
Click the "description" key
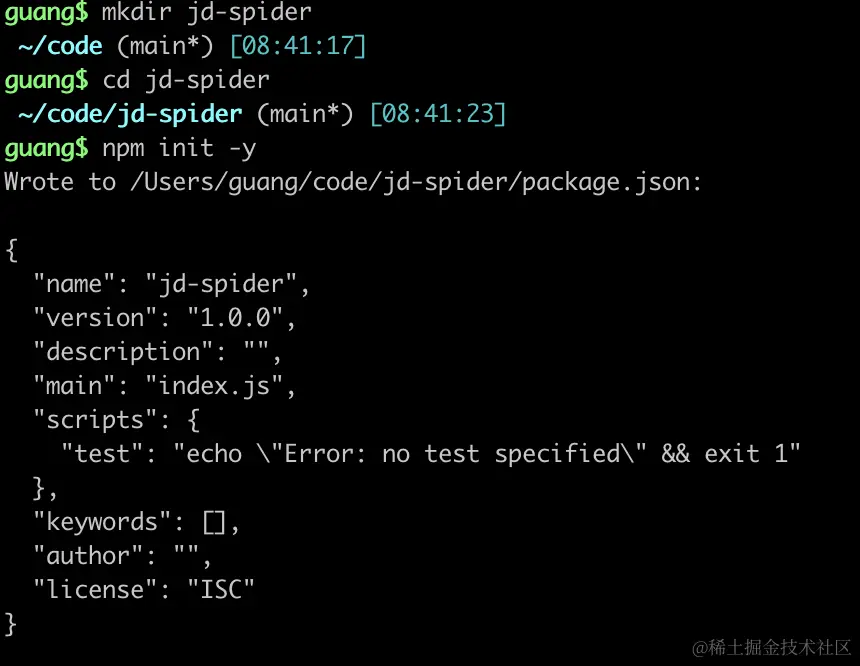click(123, 352)
